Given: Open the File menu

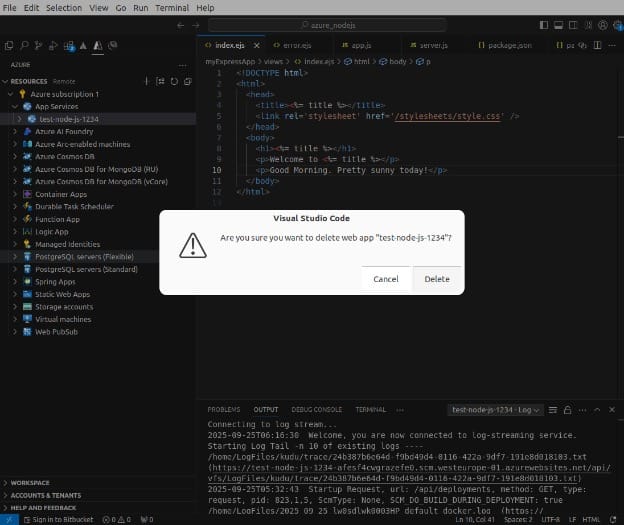Looking at the screenshot, I should click(x=10, y=8).
